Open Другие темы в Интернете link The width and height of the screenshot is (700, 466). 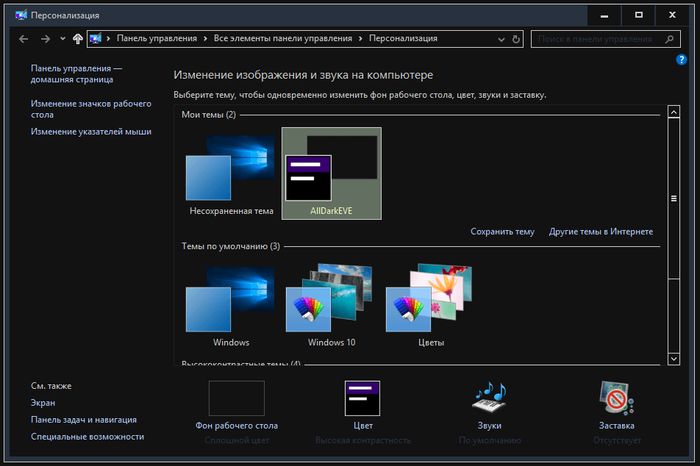600,232
